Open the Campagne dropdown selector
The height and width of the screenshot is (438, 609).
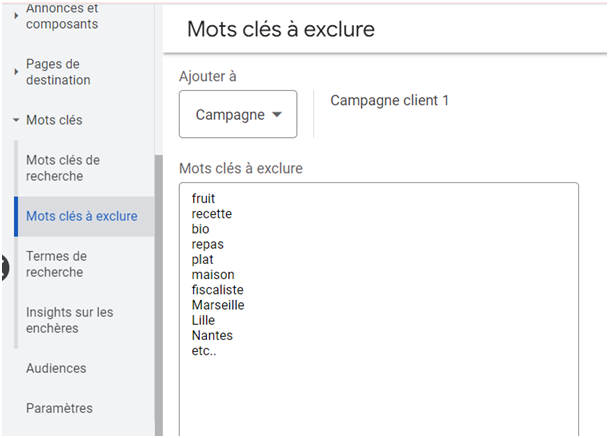(x=238, y=115)
